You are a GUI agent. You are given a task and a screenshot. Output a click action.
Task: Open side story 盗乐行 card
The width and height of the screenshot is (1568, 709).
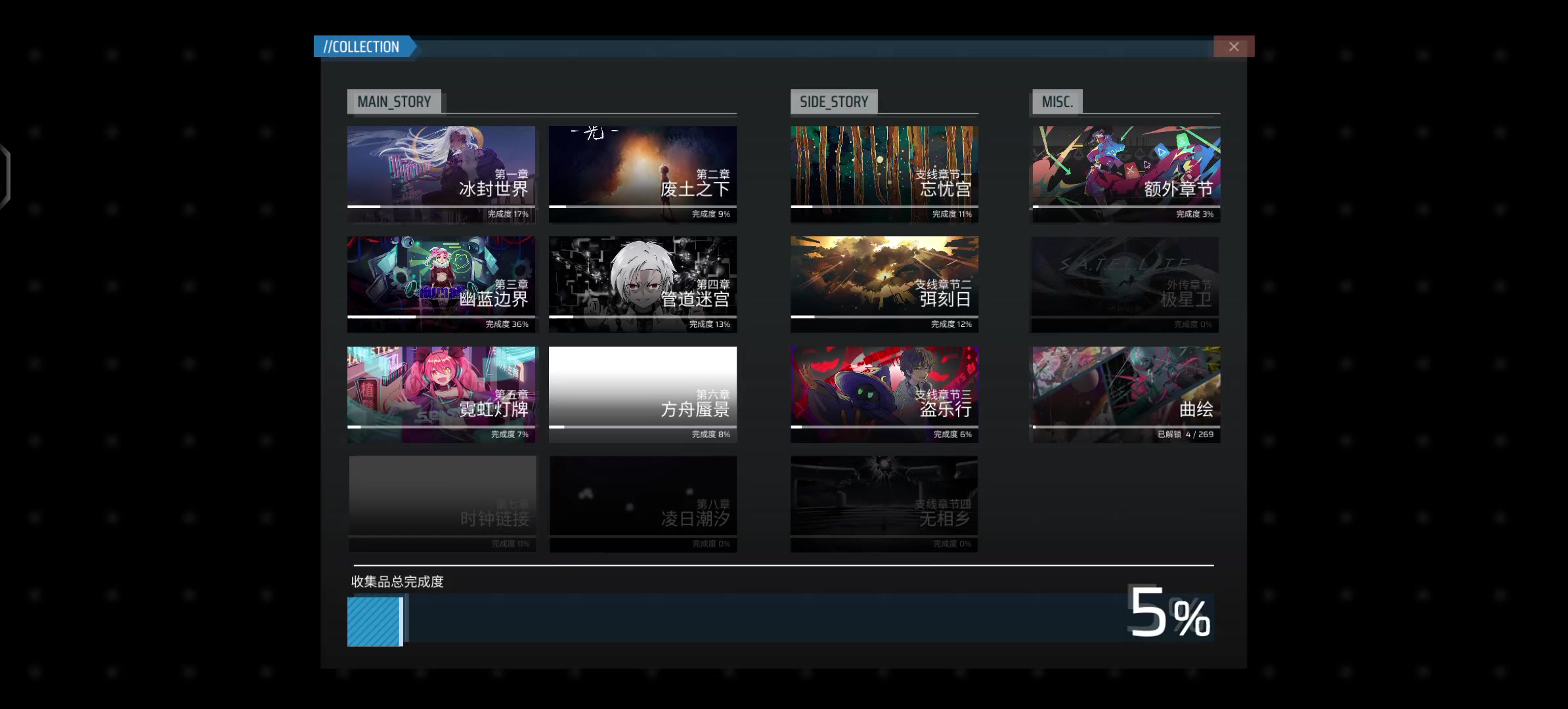(x=884, y=395)
